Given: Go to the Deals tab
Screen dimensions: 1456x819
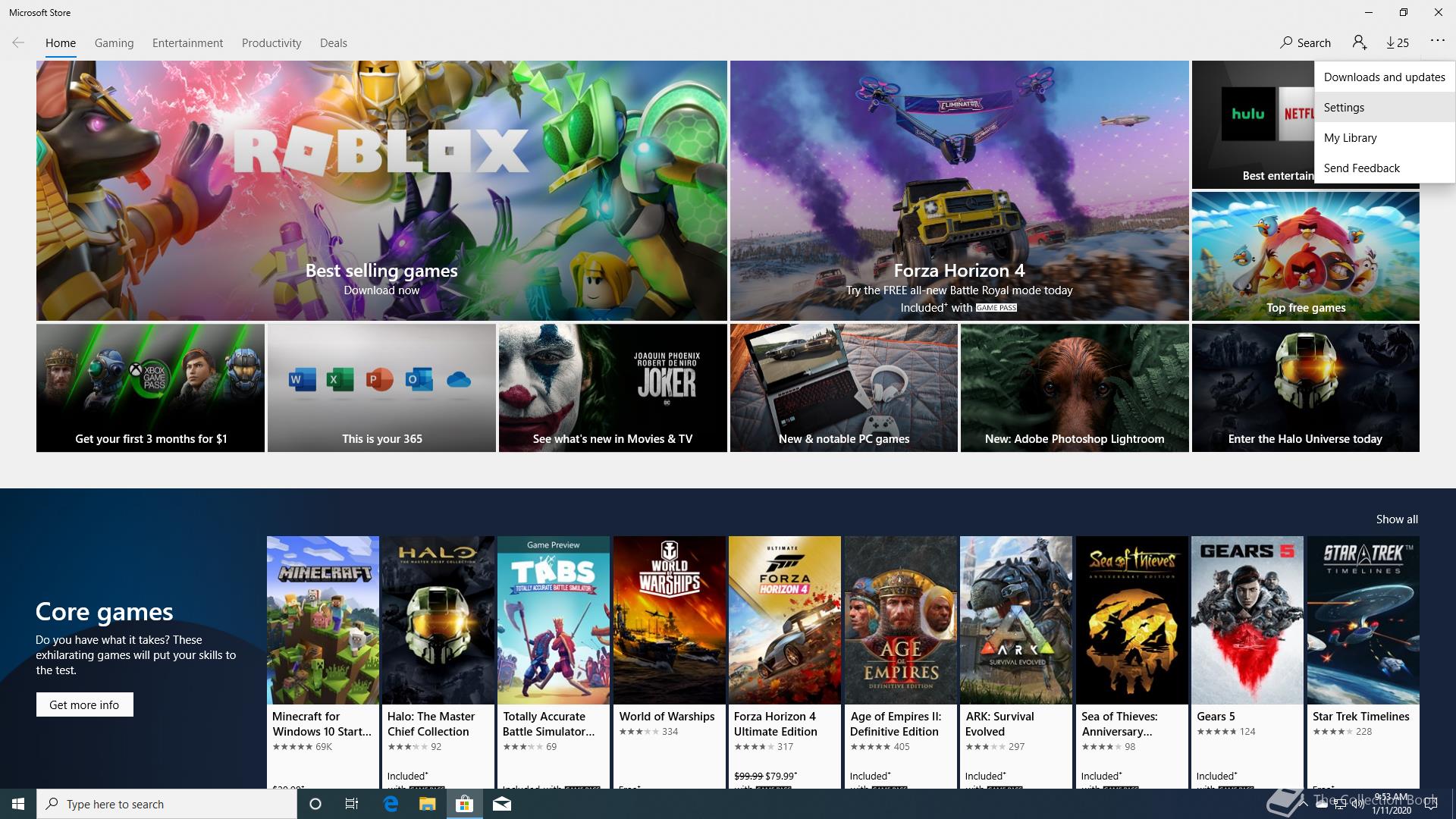Looking at the screenshot, I should click(x=334, y=43).
